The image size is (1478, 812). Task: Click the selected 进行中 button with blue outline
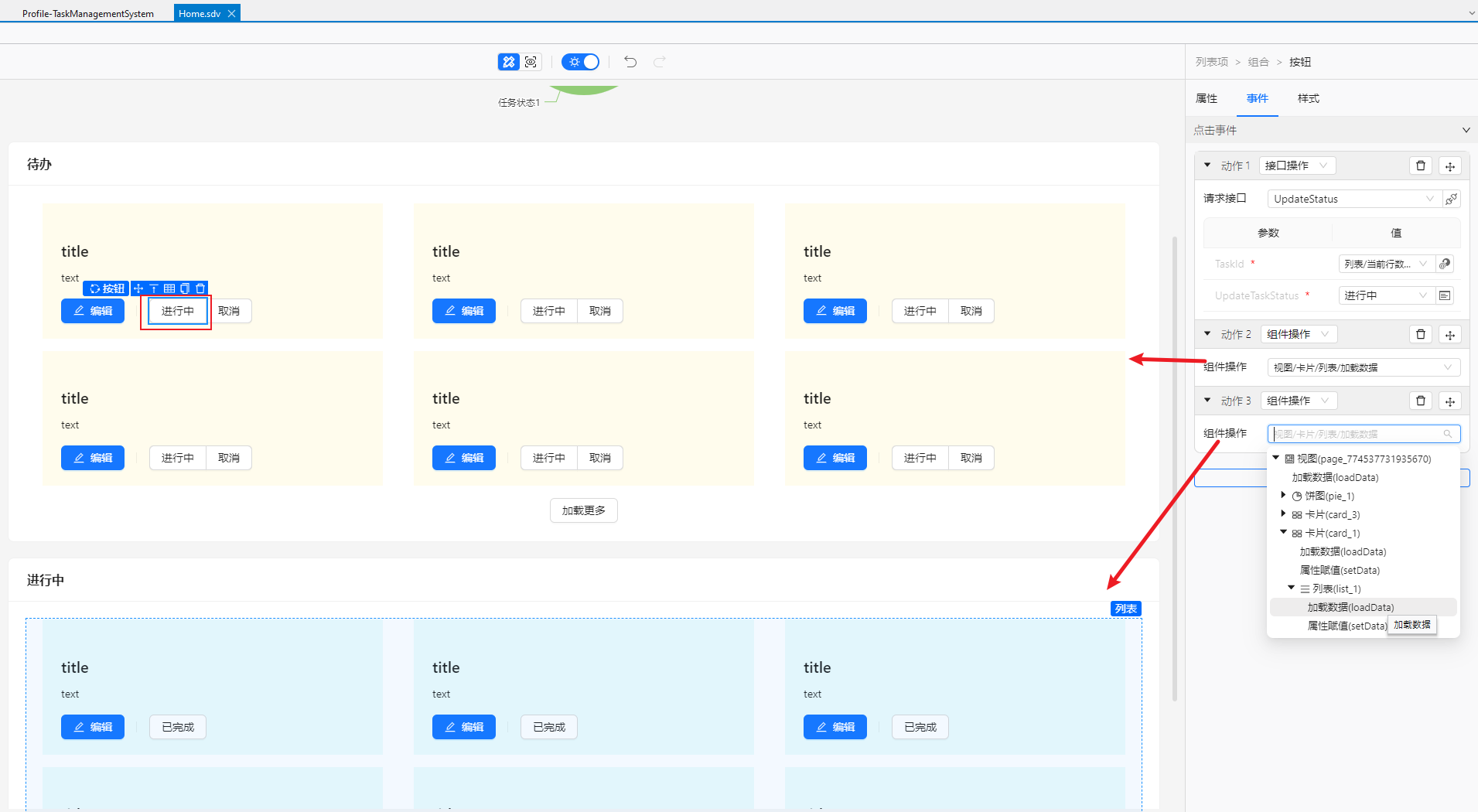[x=177, y=311]
